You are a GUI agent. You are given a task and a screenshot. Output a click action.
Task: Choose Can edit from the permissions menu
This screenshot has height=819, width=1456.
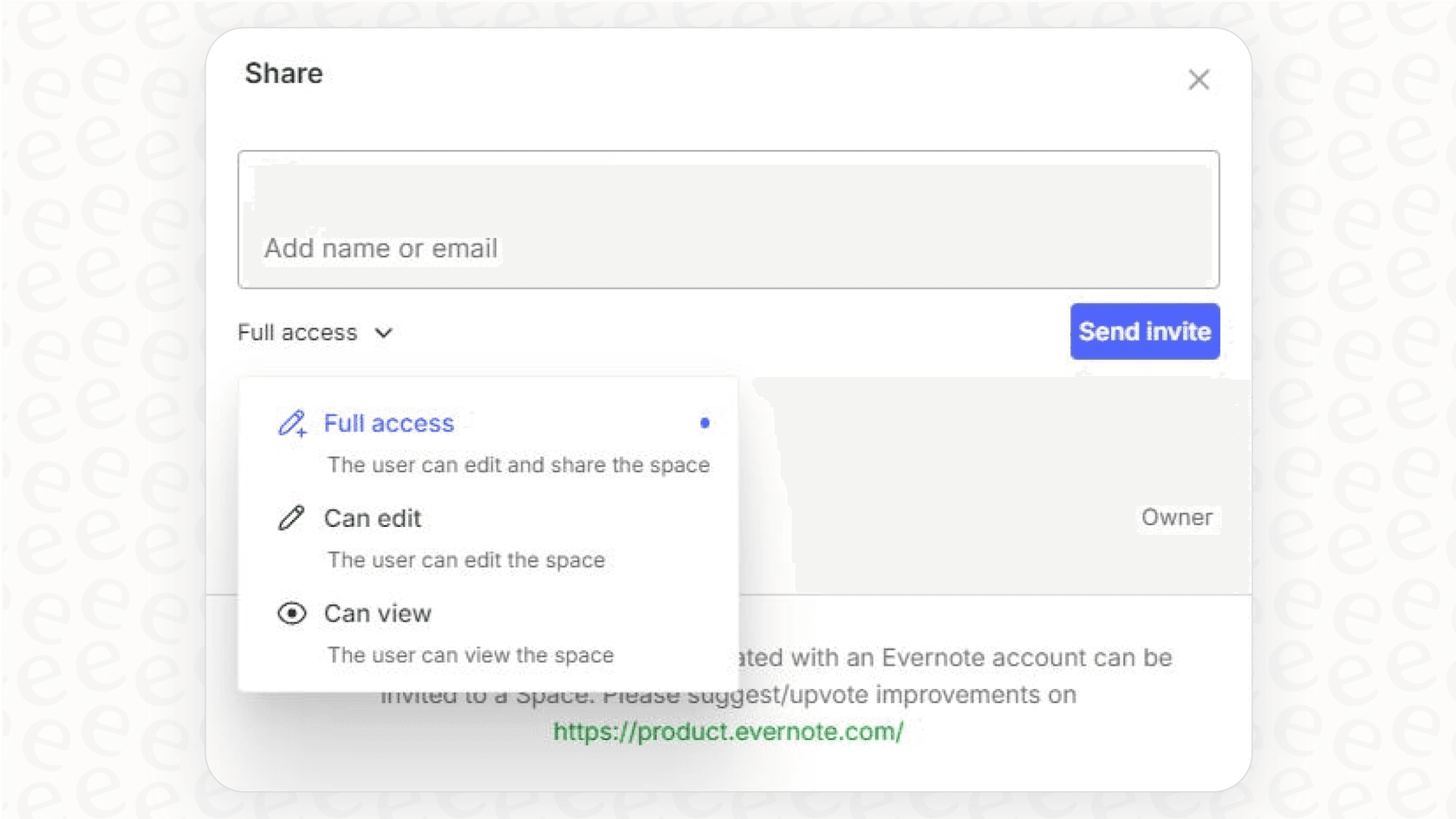tap(372, 517)
